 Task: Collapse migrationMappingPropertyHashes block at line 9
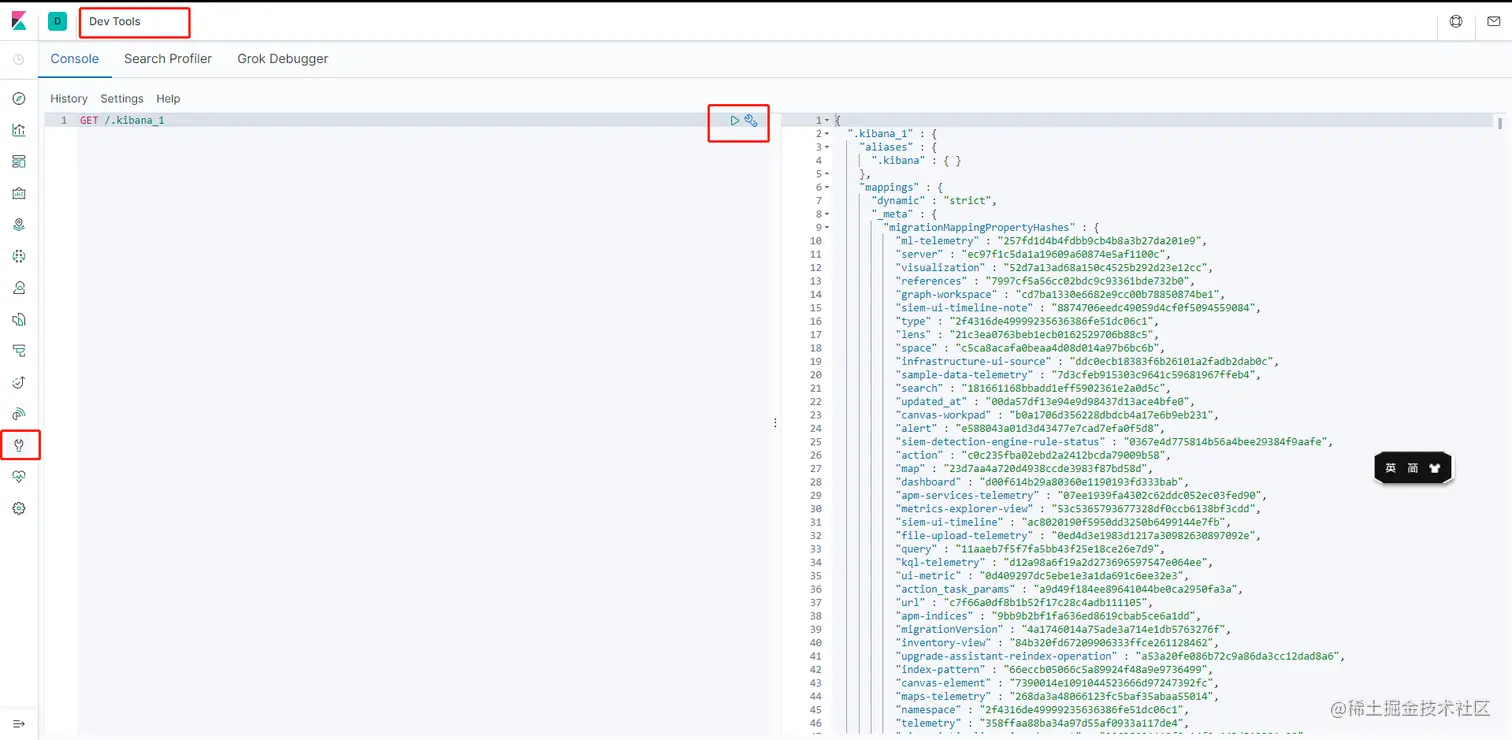coord(827,228)
